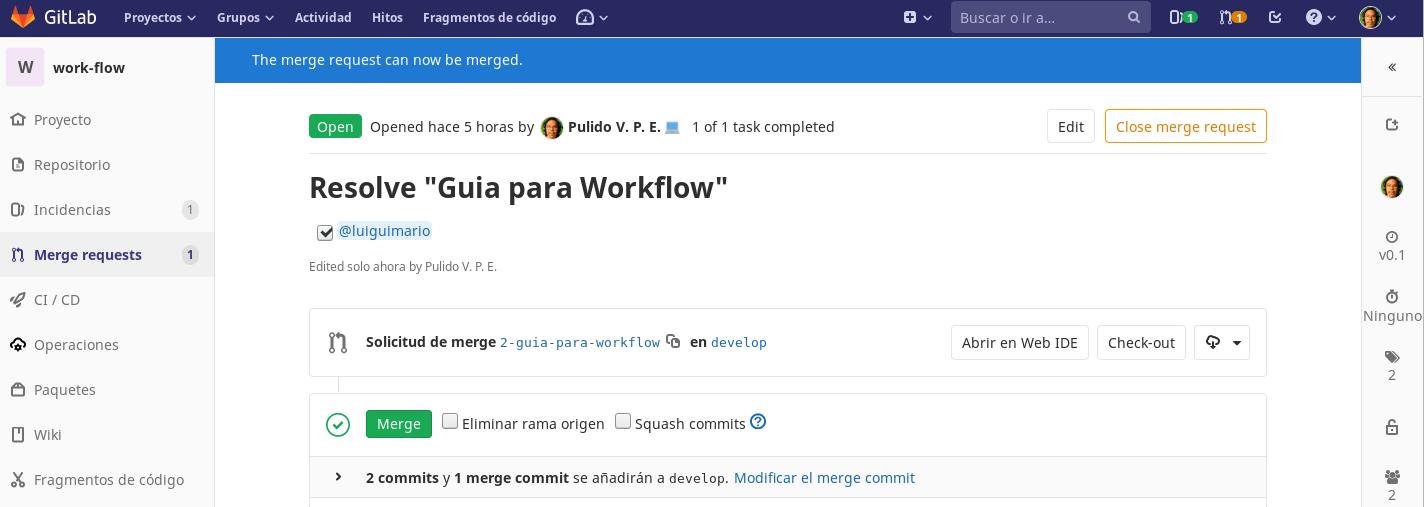The height and width of the screenshot is (507, 1424).
Task: Click the add to-do icon in right sidebar
Action: point(1392,124)
